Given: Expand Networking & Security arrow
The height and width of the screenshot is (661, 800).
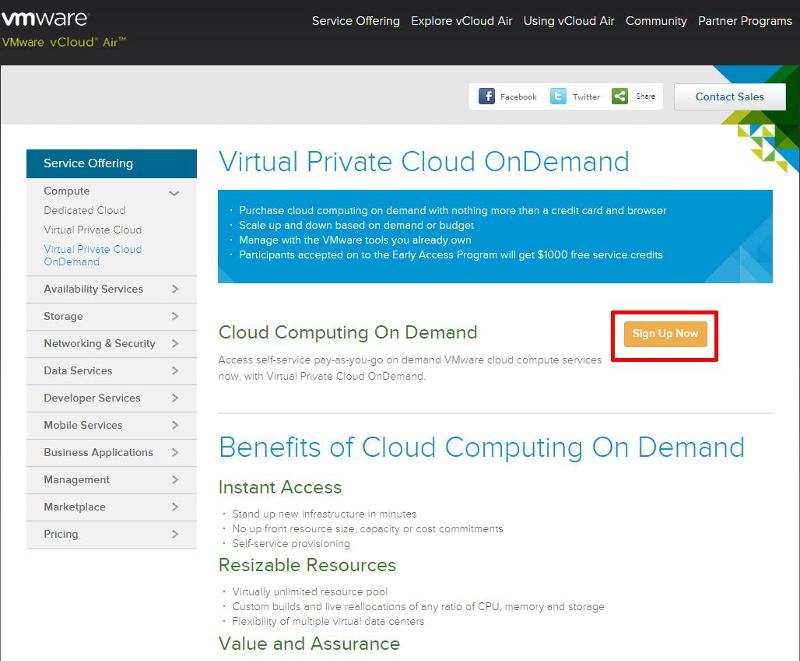Looking at the screenshot, I should tap(175, 343).
